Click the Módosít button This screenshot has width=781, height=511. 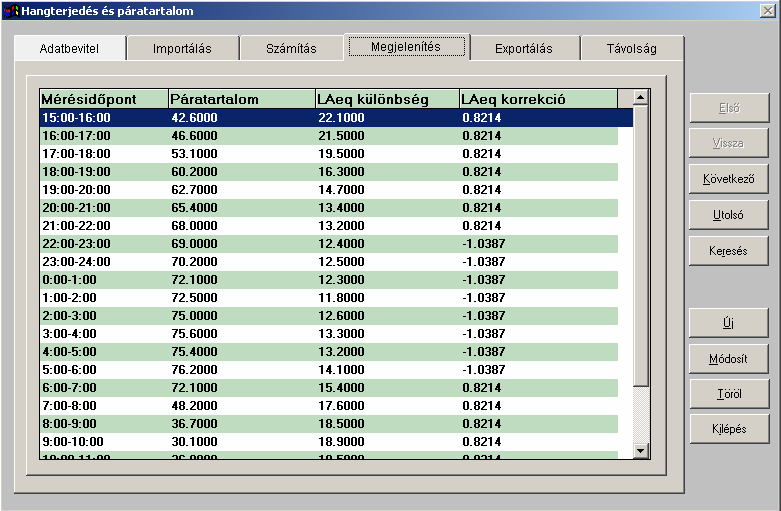pyautogui.click(x=729, y=359)
